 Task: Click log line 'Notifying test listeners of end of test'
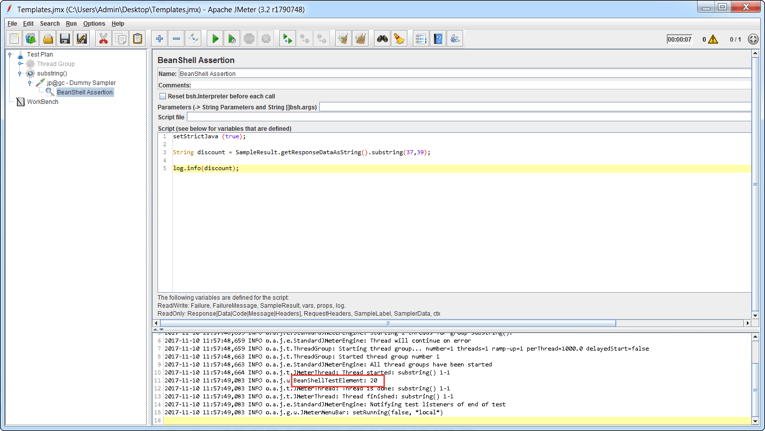pos(335,405)
